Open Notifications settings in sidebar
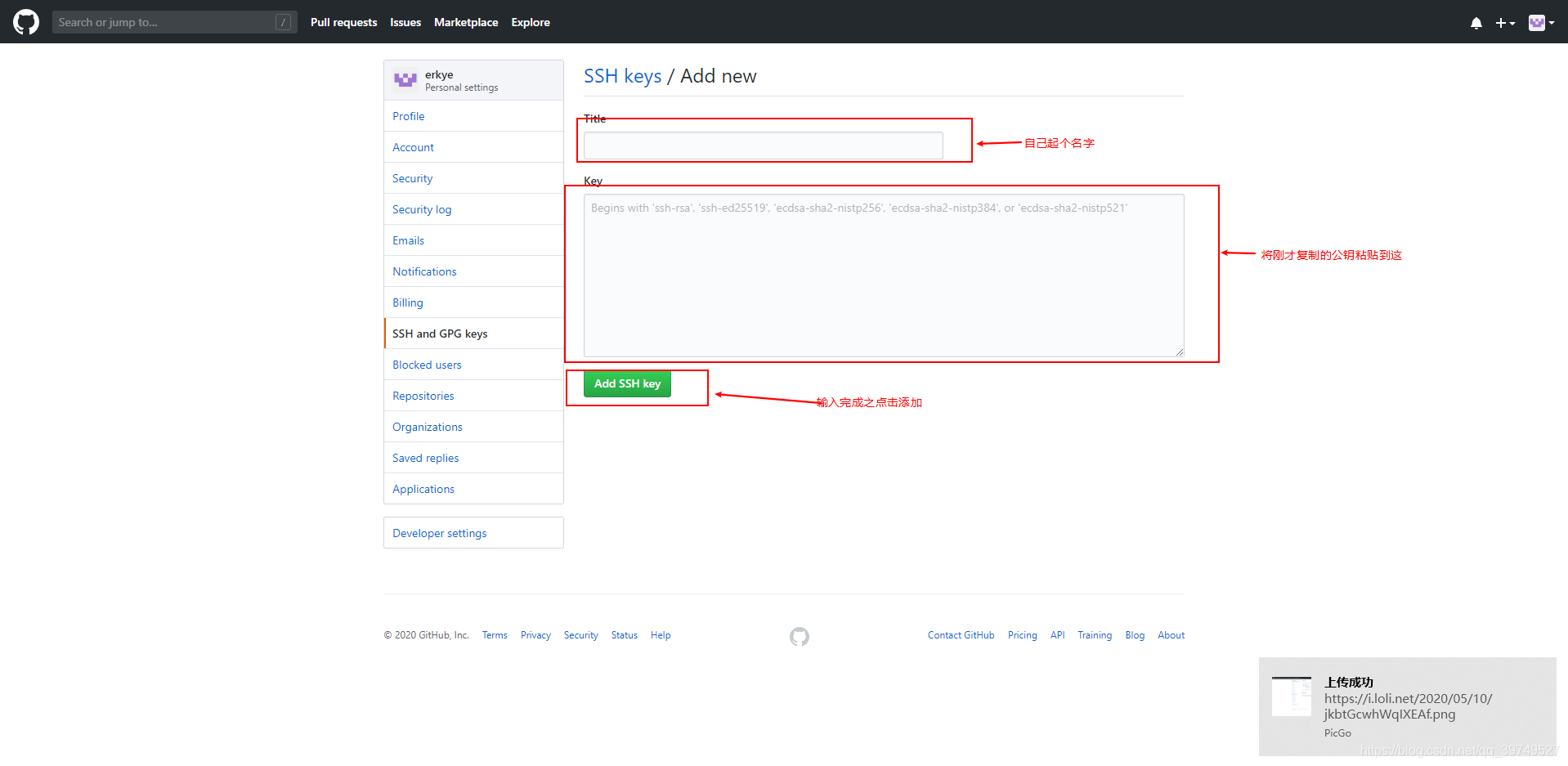Screen dimensions: 1568x766 pyautogui.click(x=473, y=271)
